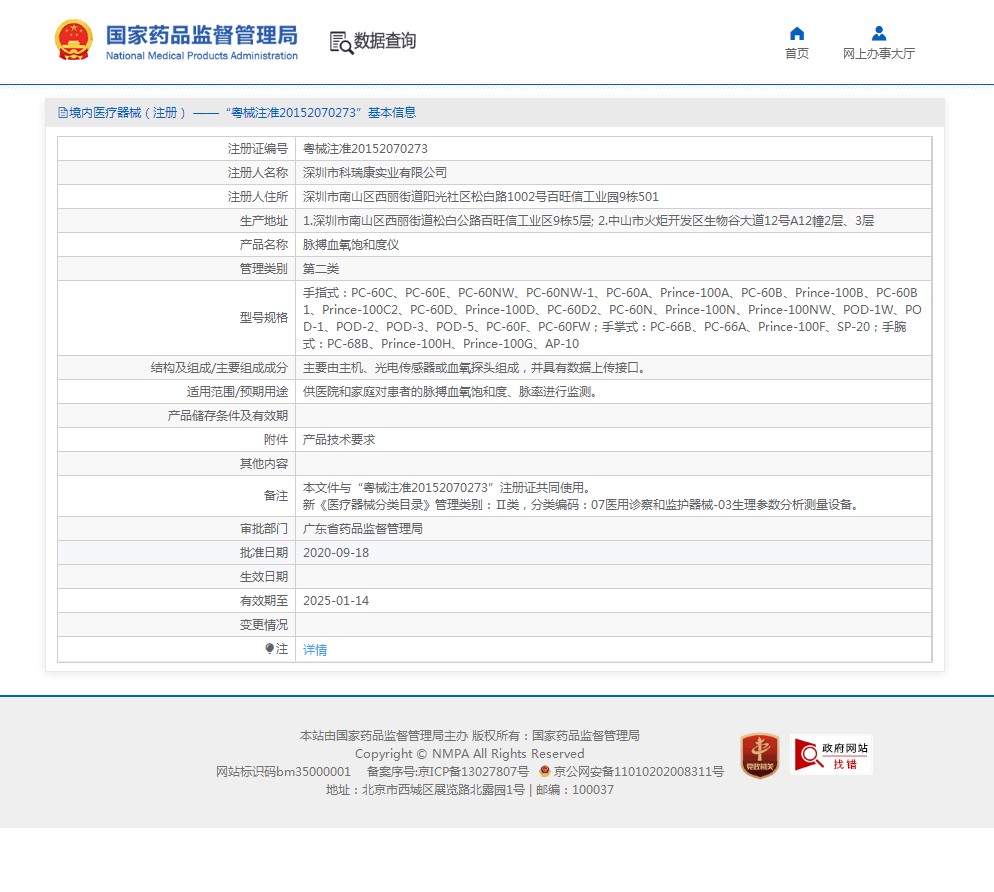This screenshot has height=892, width=994.
Task: Open 网上办事大厅 link
Action: (879, 53)
